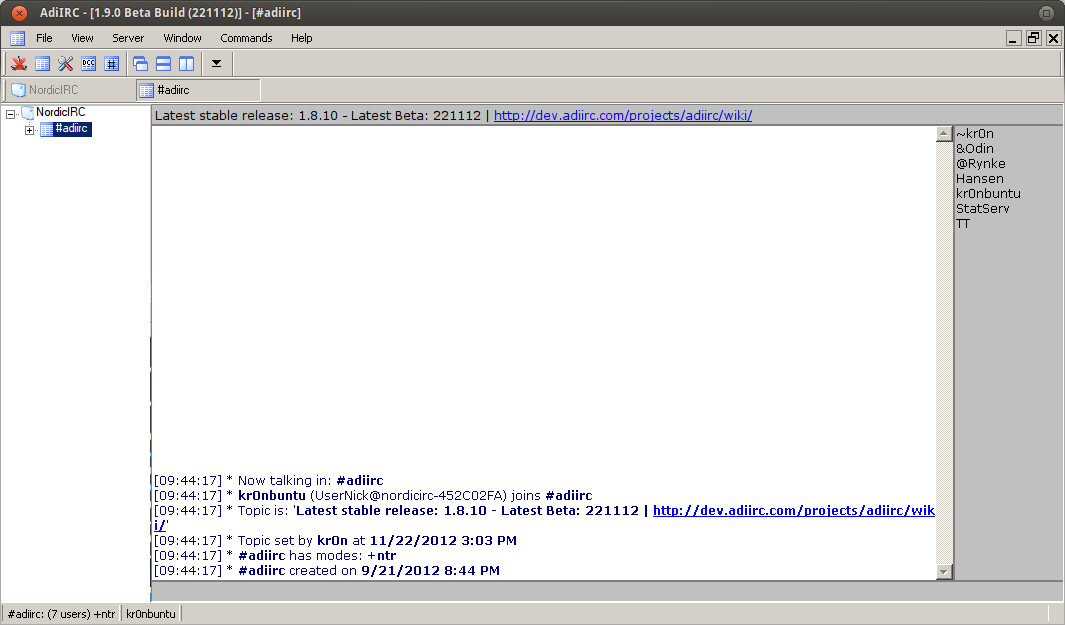This screenshot has height=625, width=1065.
Task: Select ~kr0n in the nick list
Action: [x=975, y=134]
